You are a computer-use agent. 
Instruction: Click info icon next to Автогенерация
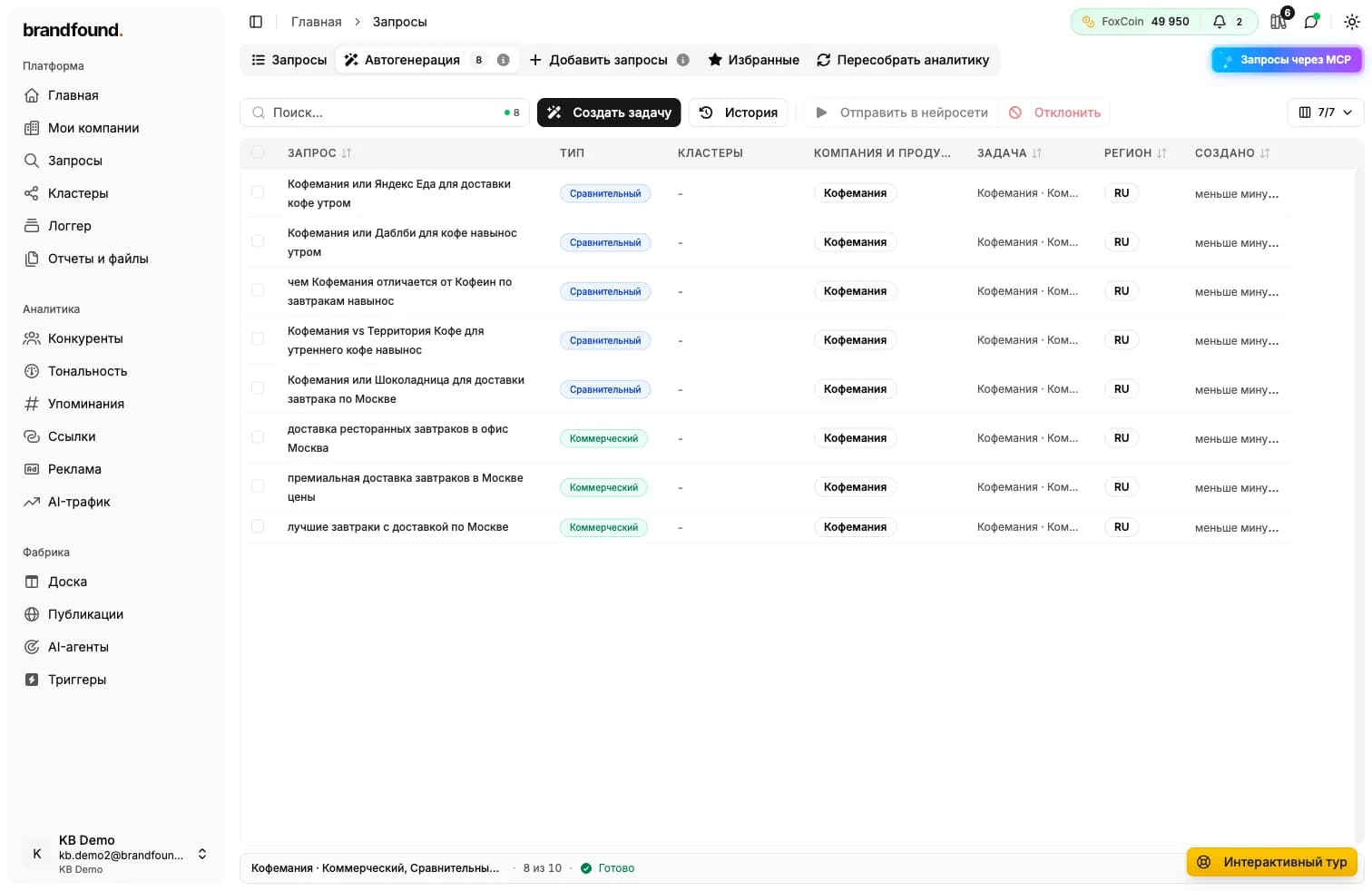click(x=503, y=60)
